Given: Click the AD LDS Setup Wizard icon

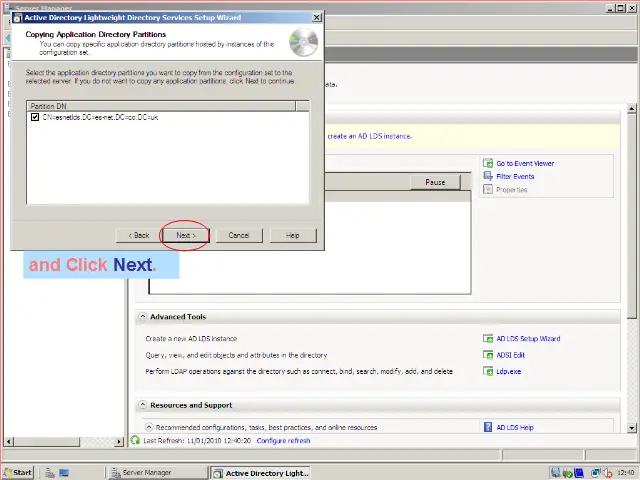Looking at the screenshot, I should 488,339.
